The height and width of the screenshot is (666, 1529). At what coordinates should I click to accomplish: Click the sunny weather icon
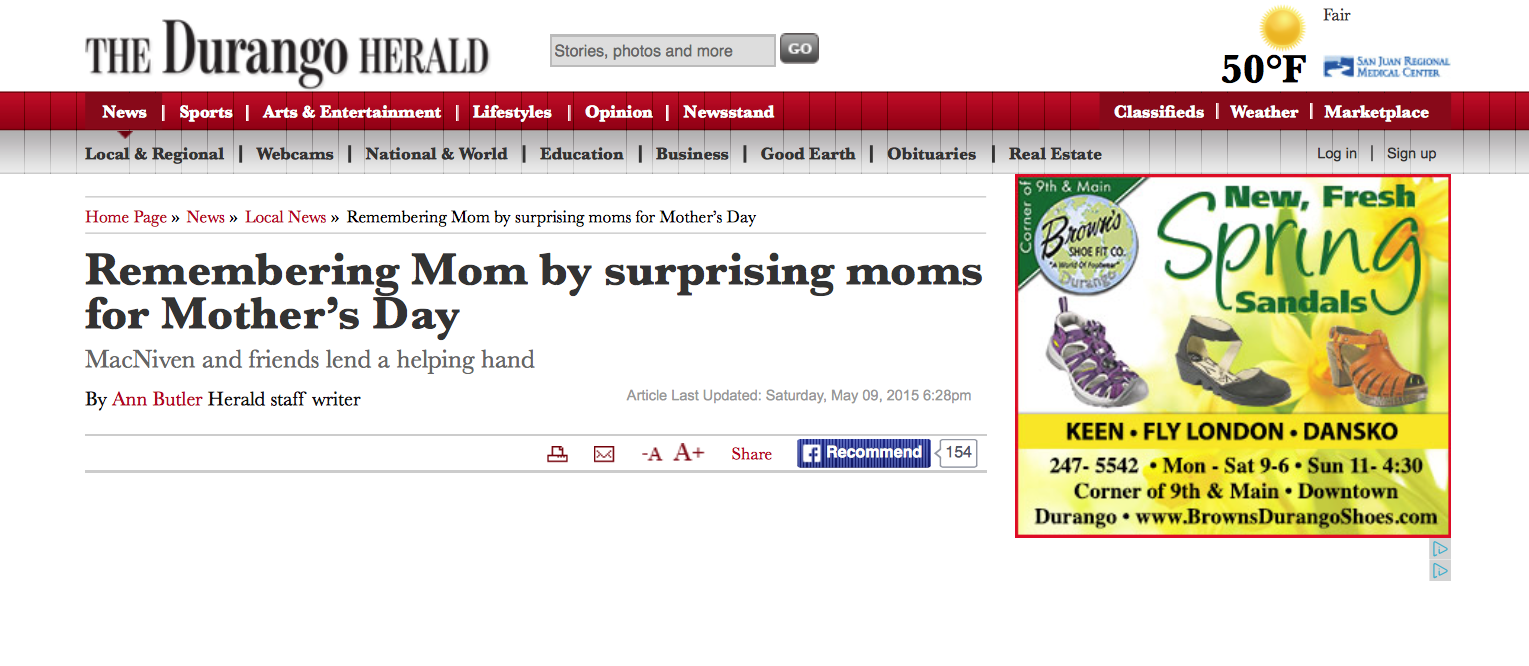[x=1283, y=28]
